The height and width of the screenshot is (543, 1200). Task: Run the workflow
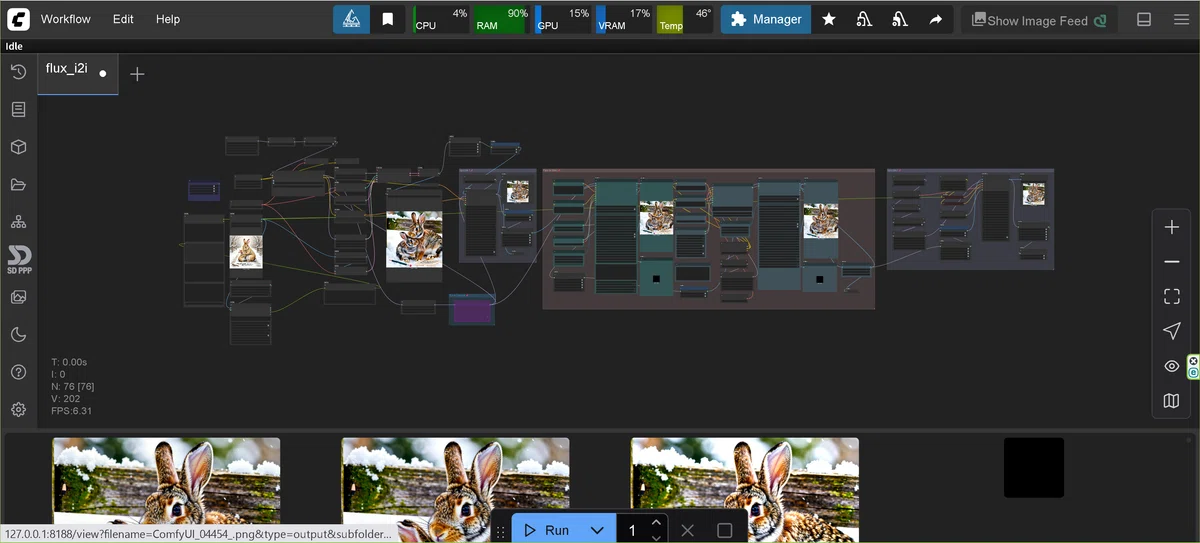pos(547,530)
